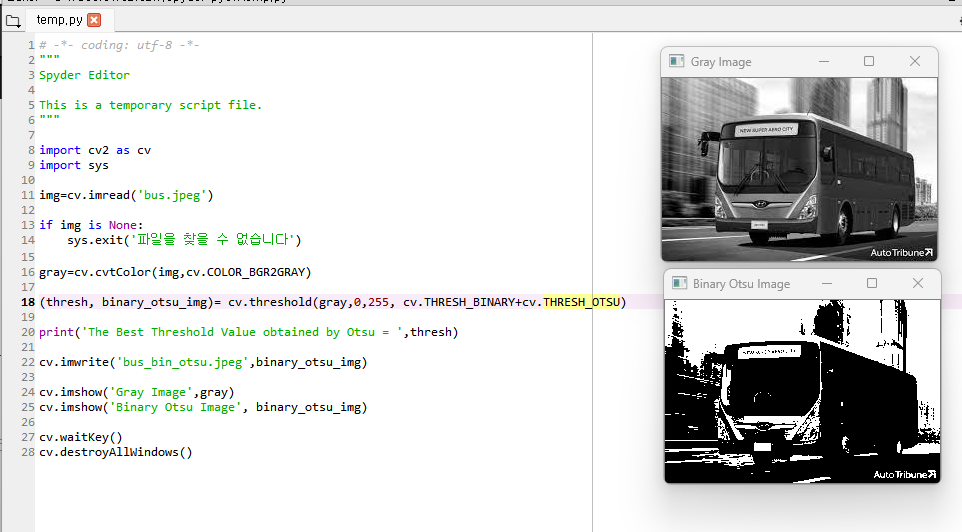Click cv.imshow('Binary Otsu Image') line

coord(203,407)
